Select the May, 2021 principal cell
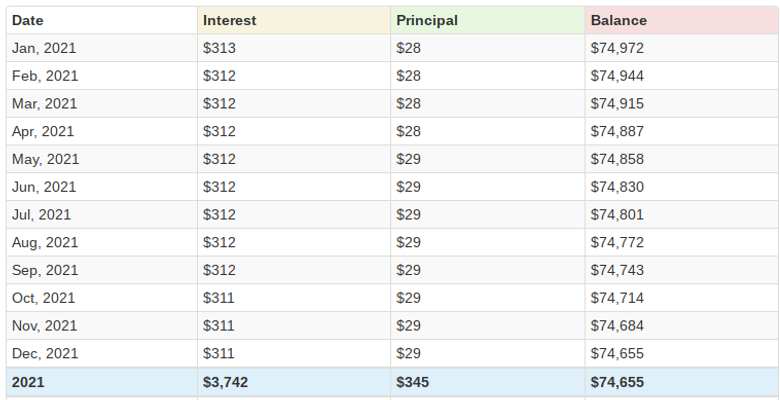 pos(409,159)
